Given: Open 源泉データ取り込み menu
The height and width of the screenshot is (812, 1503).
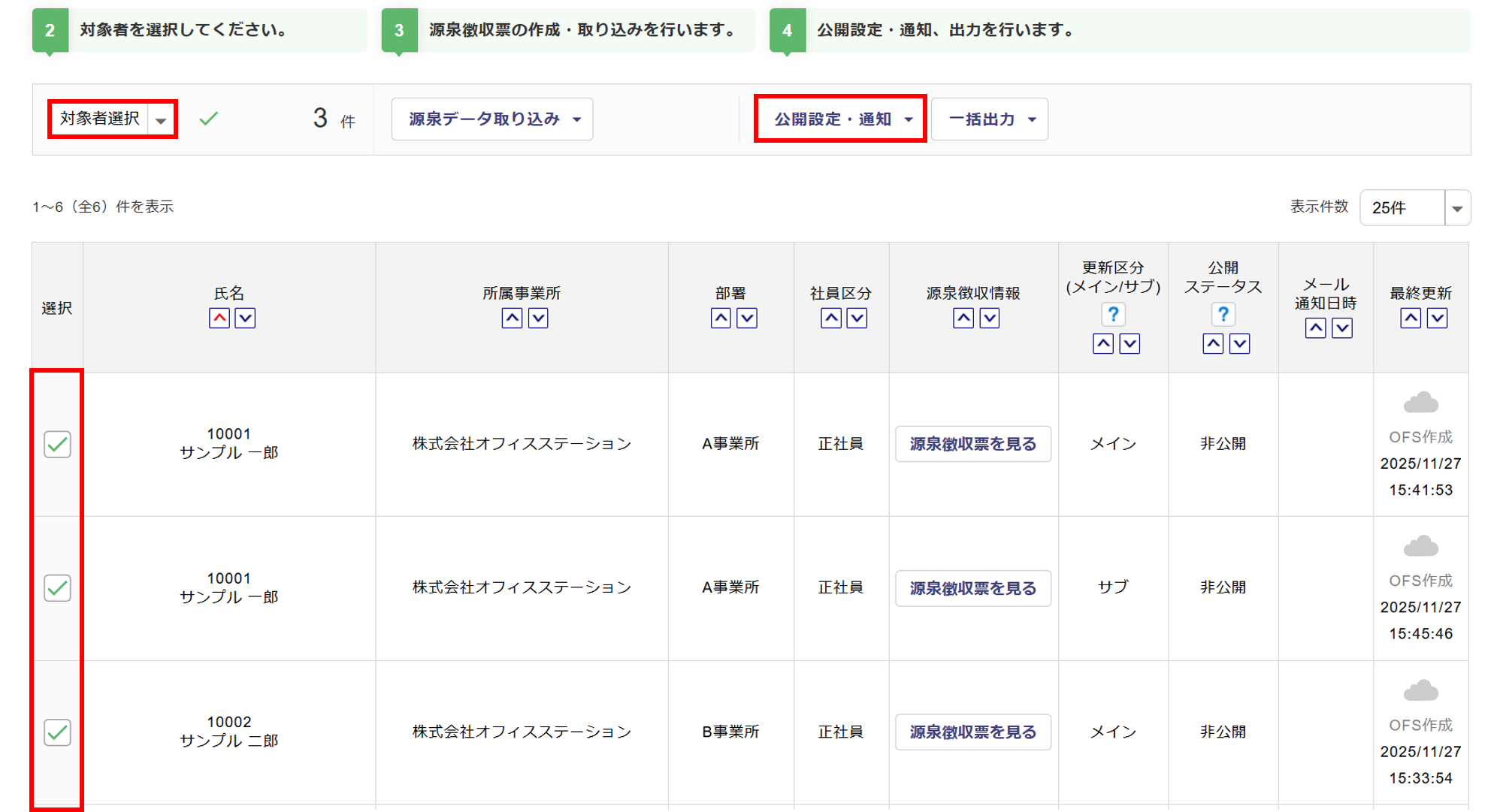Looking at the screenshot, I should coord(492,119).
